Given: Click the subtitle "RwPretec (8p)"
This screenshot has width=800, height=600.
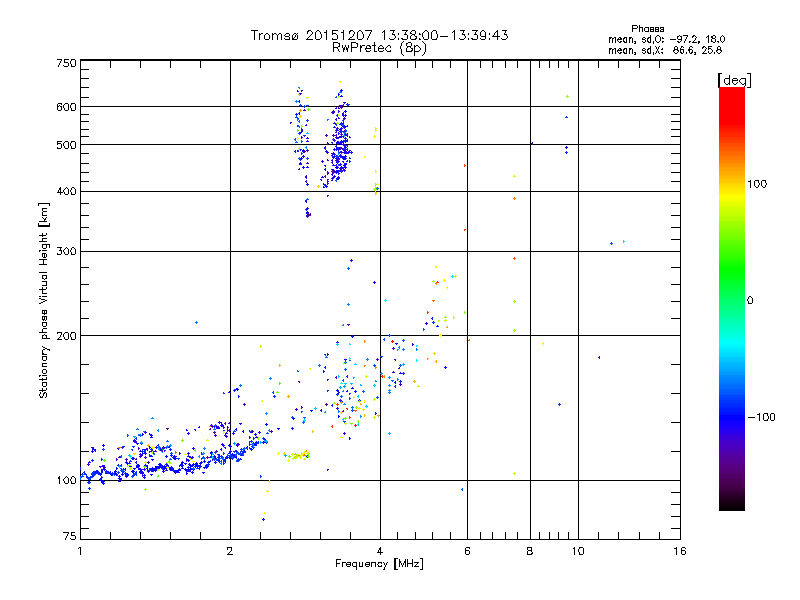Looking at the screenshot, I should [379, 48].
